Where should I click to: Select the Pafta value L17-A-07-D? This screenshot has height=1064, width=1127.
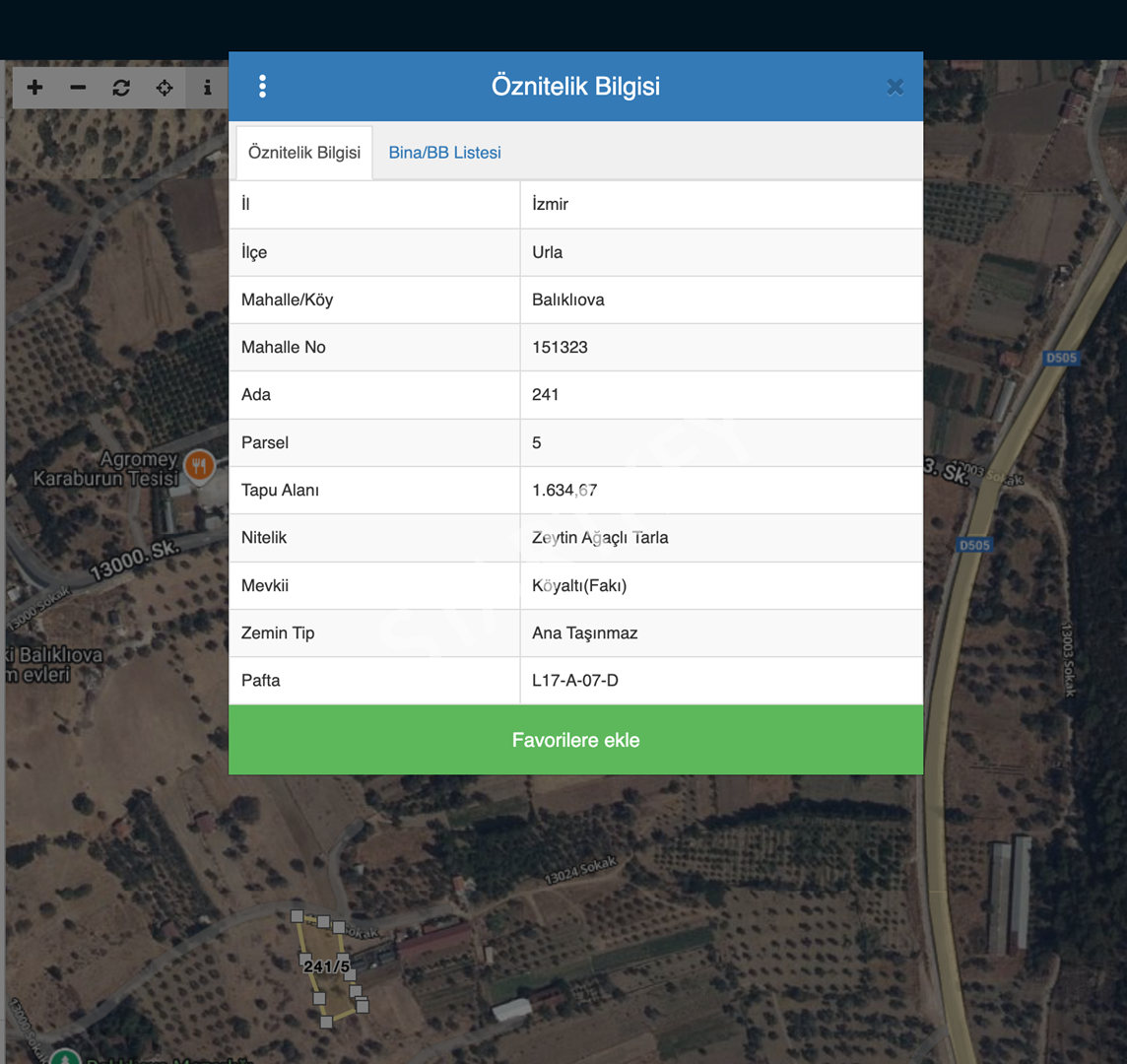[x=575, y=681]
